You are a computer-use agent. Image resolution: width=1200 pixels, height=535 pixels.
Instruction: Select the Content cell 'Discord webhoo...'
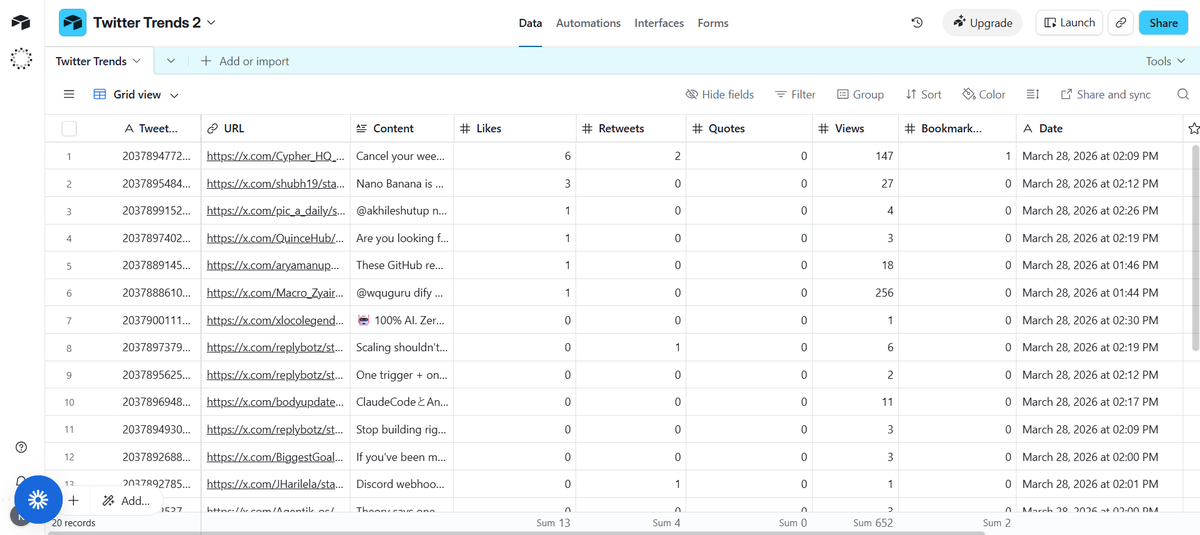coord(401,484)
